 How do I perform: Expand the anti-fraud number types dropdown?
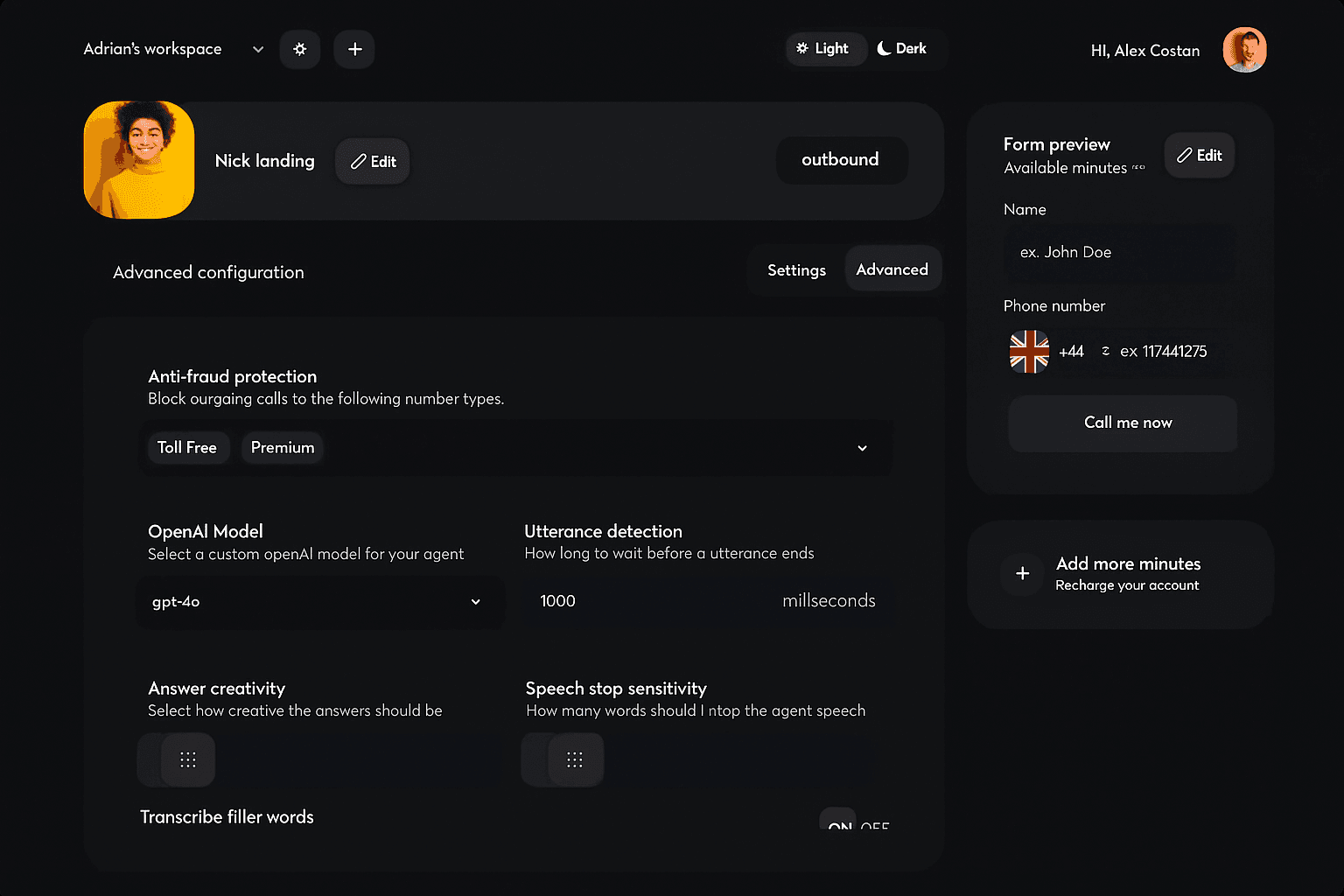click(862, 447)
